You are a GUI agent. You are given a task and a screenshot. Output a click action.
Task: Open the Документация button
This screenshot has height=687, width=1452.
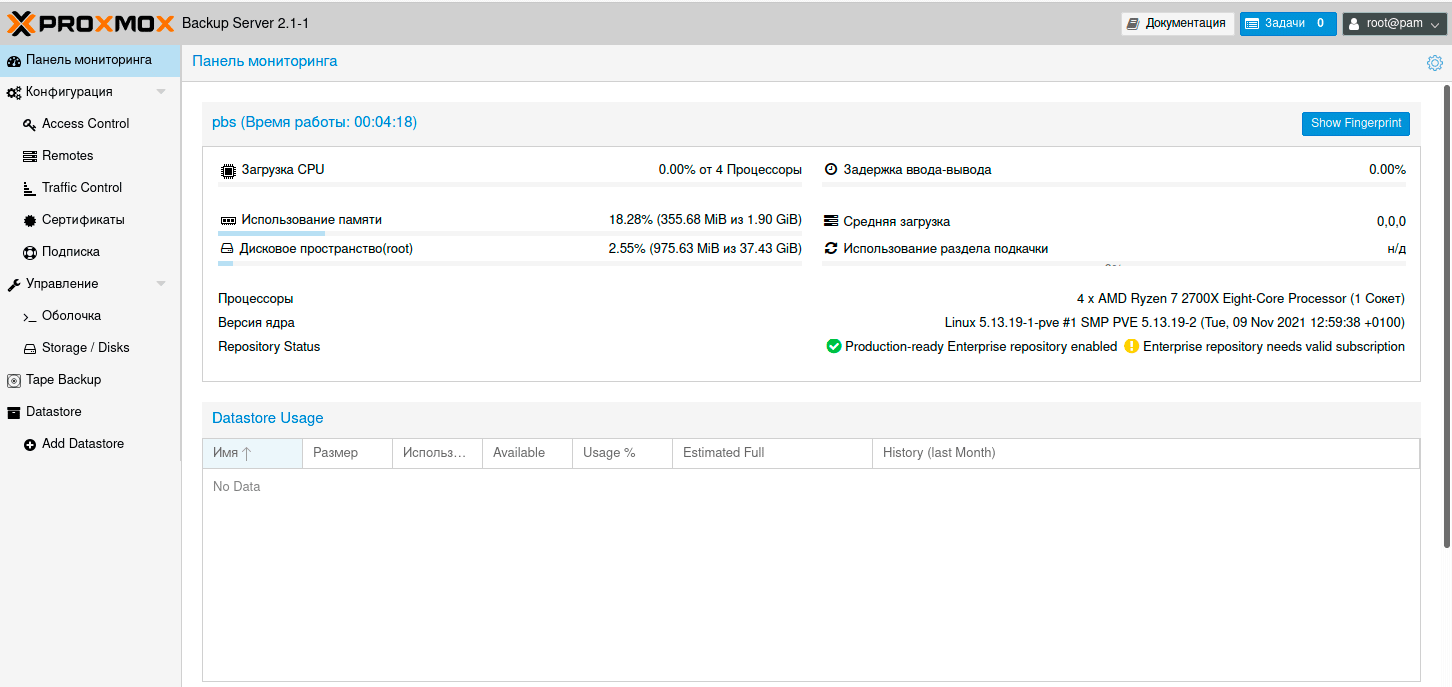(1176, 23)
